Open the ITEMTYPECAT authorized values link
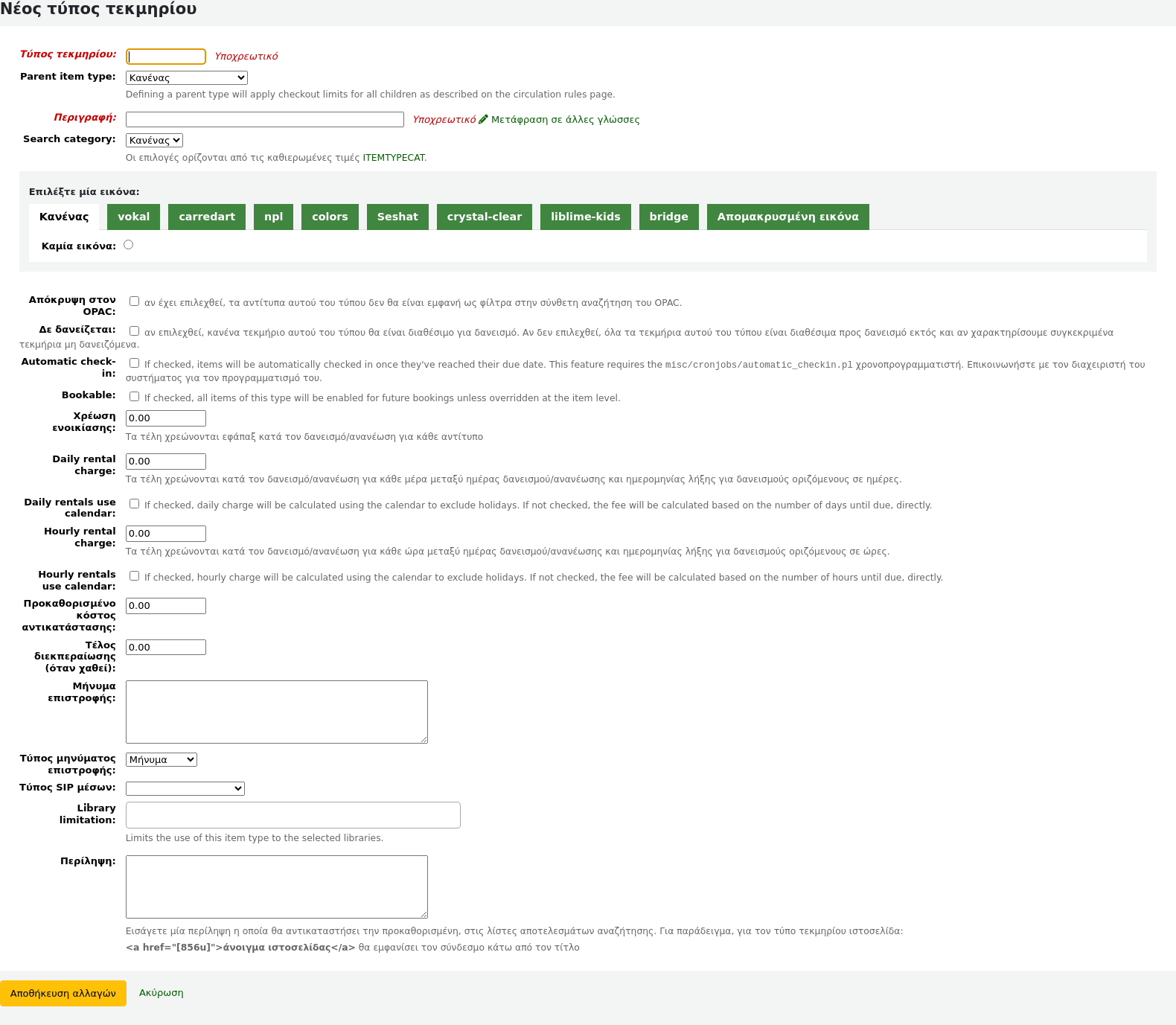The height and width of the screenshot is (1025, 1176). point(393,158)
